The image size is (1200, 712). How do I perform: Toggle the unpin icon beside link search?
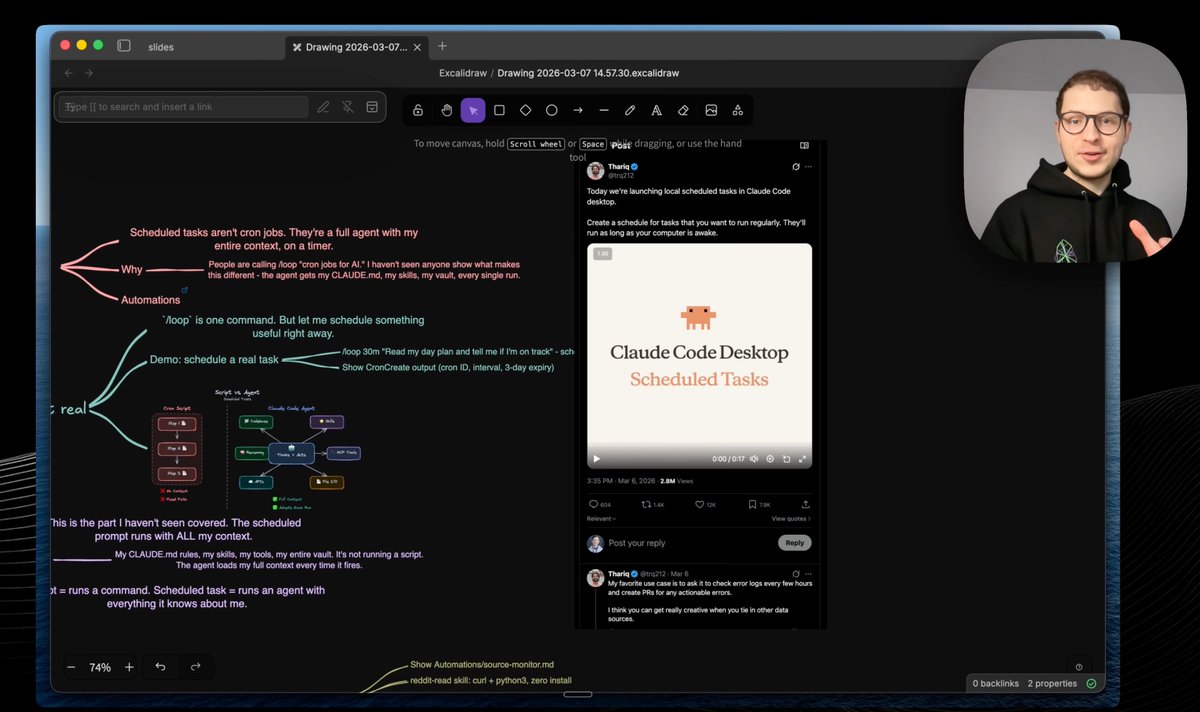[x=347, y=107]
